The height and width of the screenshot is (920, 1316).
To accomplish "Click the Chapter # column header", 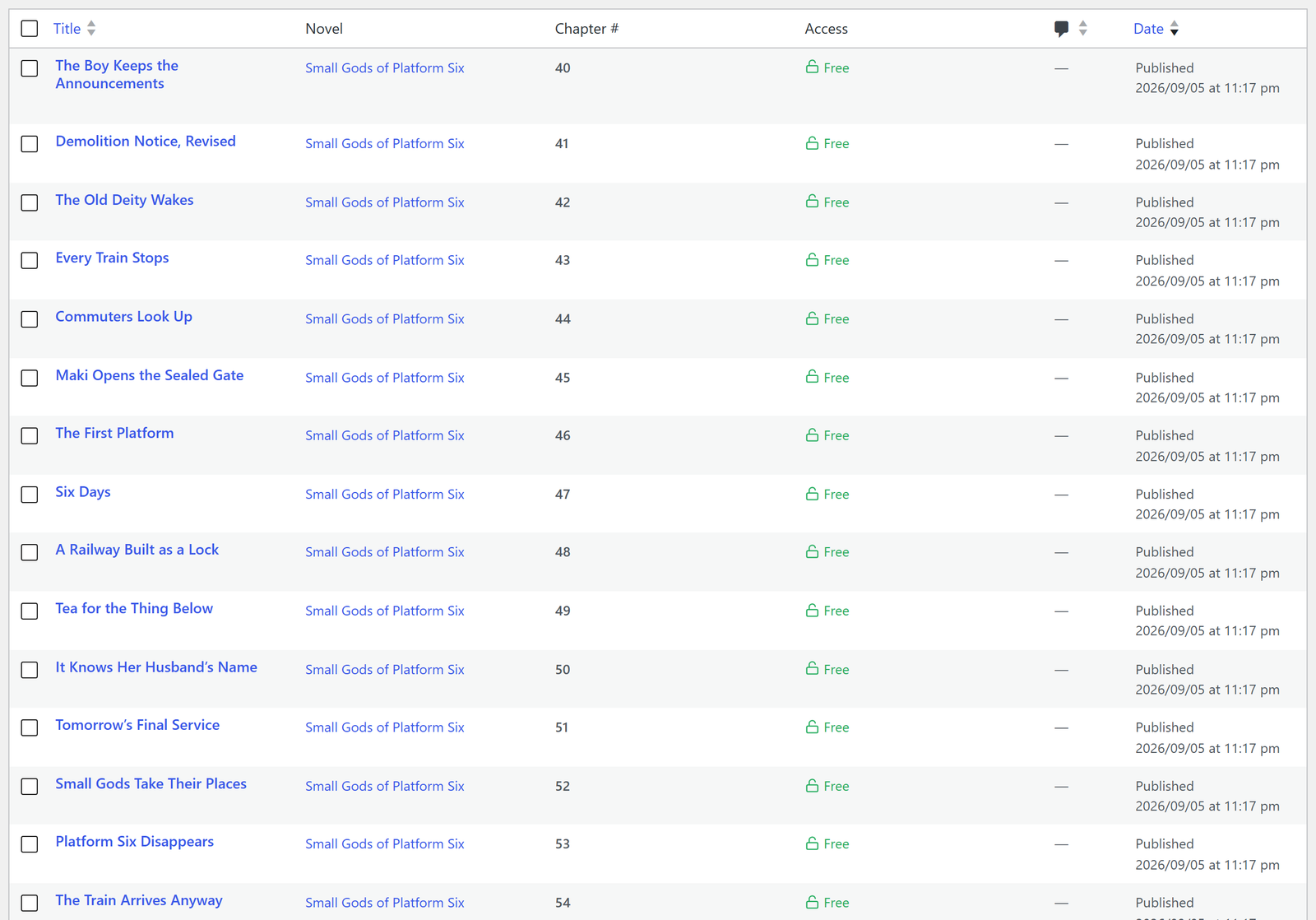I will point(586,29).
